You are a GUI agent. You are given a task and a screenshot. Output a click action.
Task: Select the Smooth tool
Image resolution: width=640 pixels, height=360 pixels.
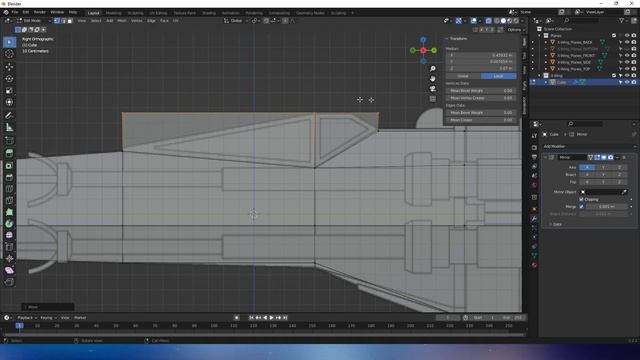9,235
